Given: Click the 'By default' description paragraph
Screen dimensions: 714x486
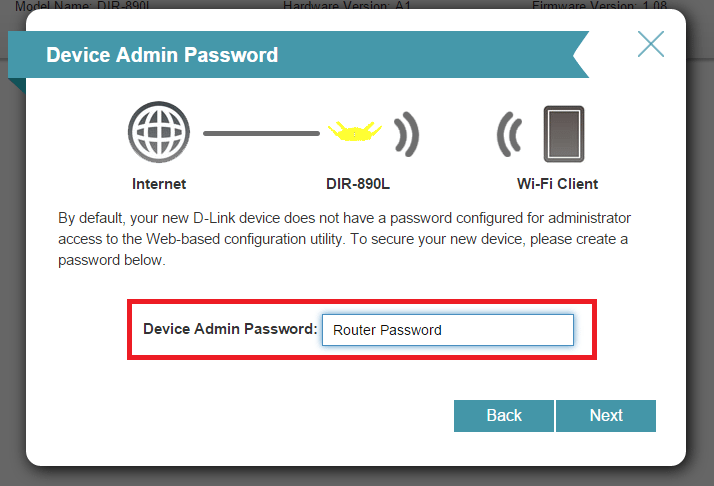Looking at the screenshot, I should pyautogui.click(x=344, y=239).
